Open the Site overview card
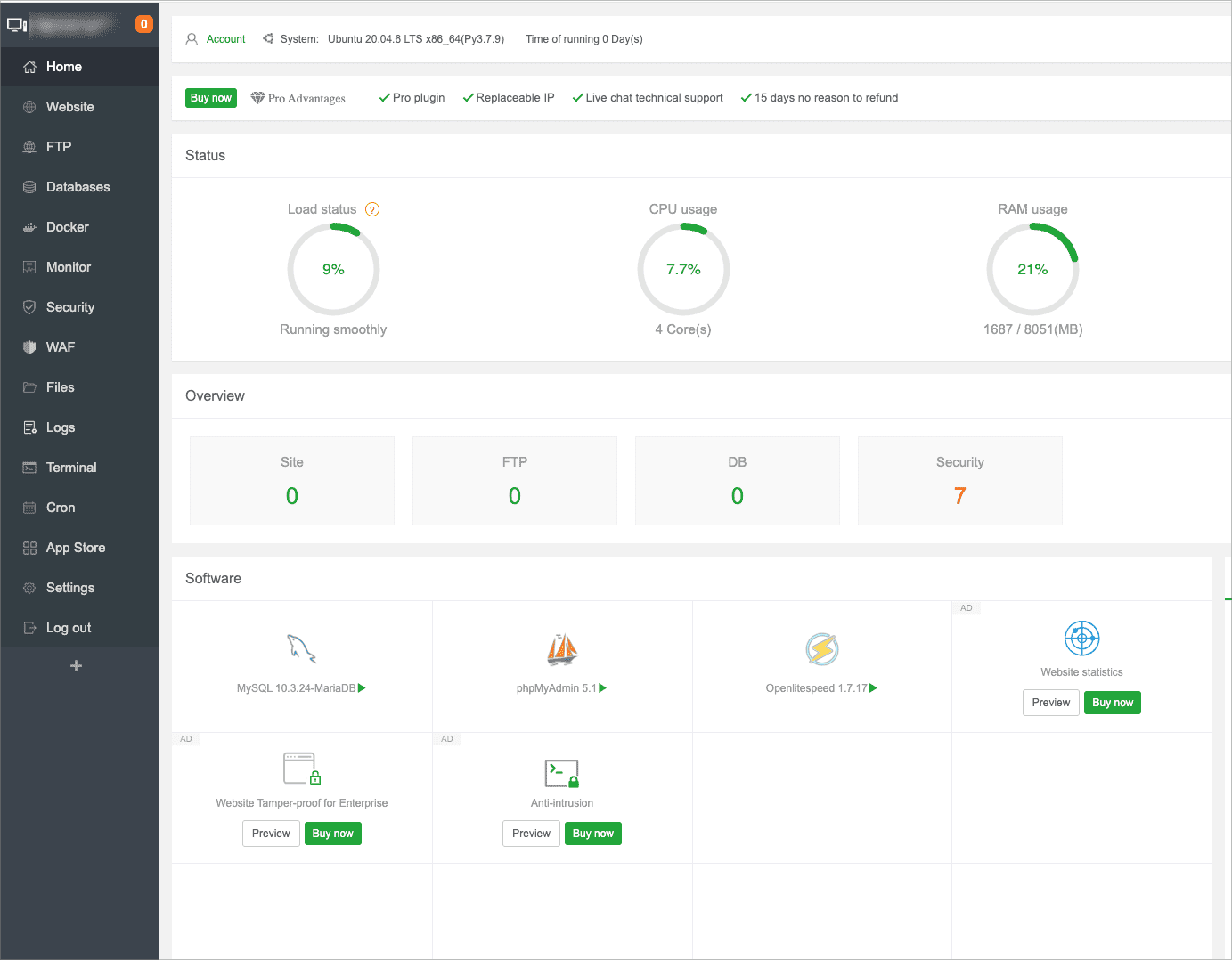The image size is (1232, 960). tap(292, 481)
